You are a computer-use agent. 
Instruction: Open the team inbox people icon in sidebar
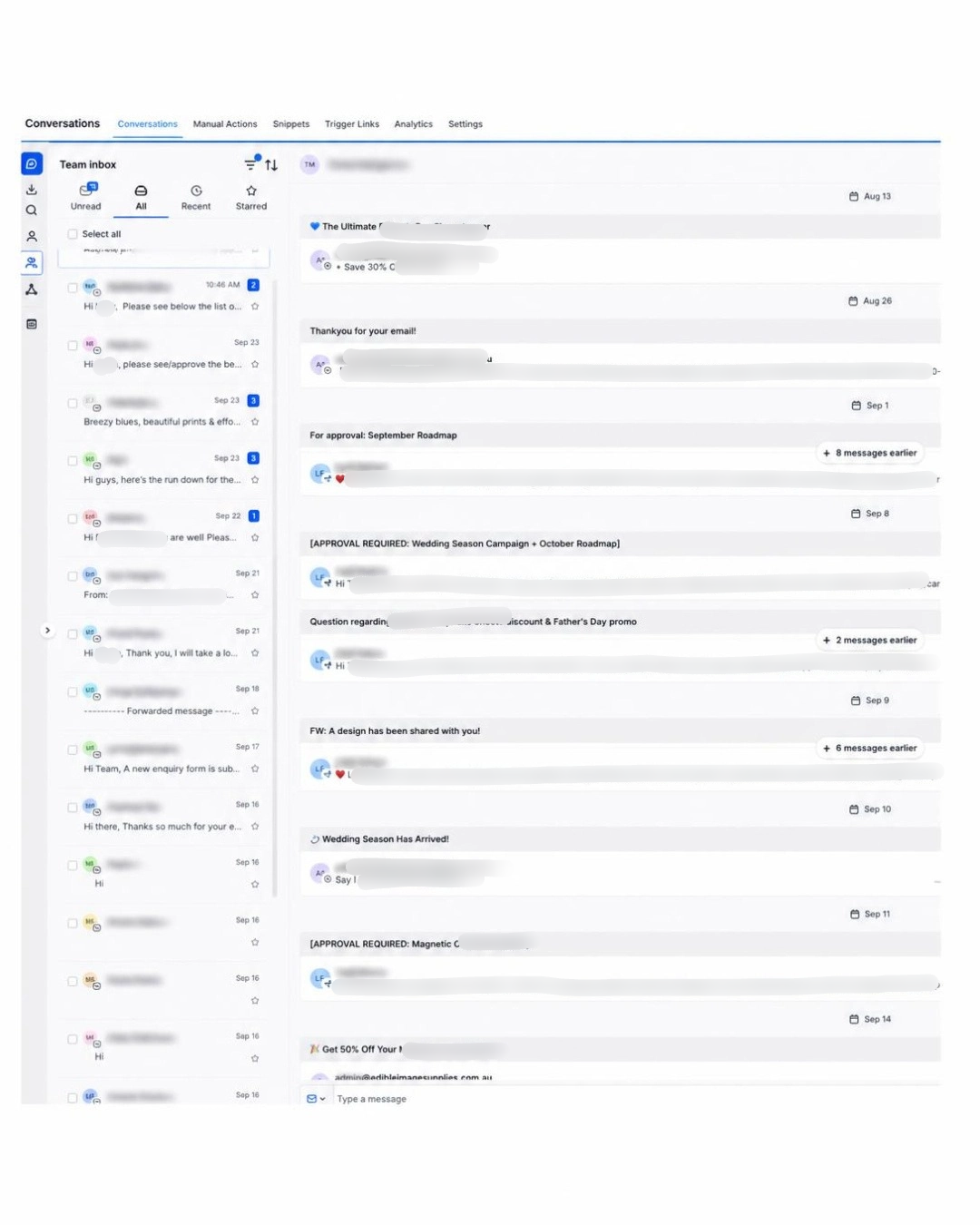[x=32, y=262]
